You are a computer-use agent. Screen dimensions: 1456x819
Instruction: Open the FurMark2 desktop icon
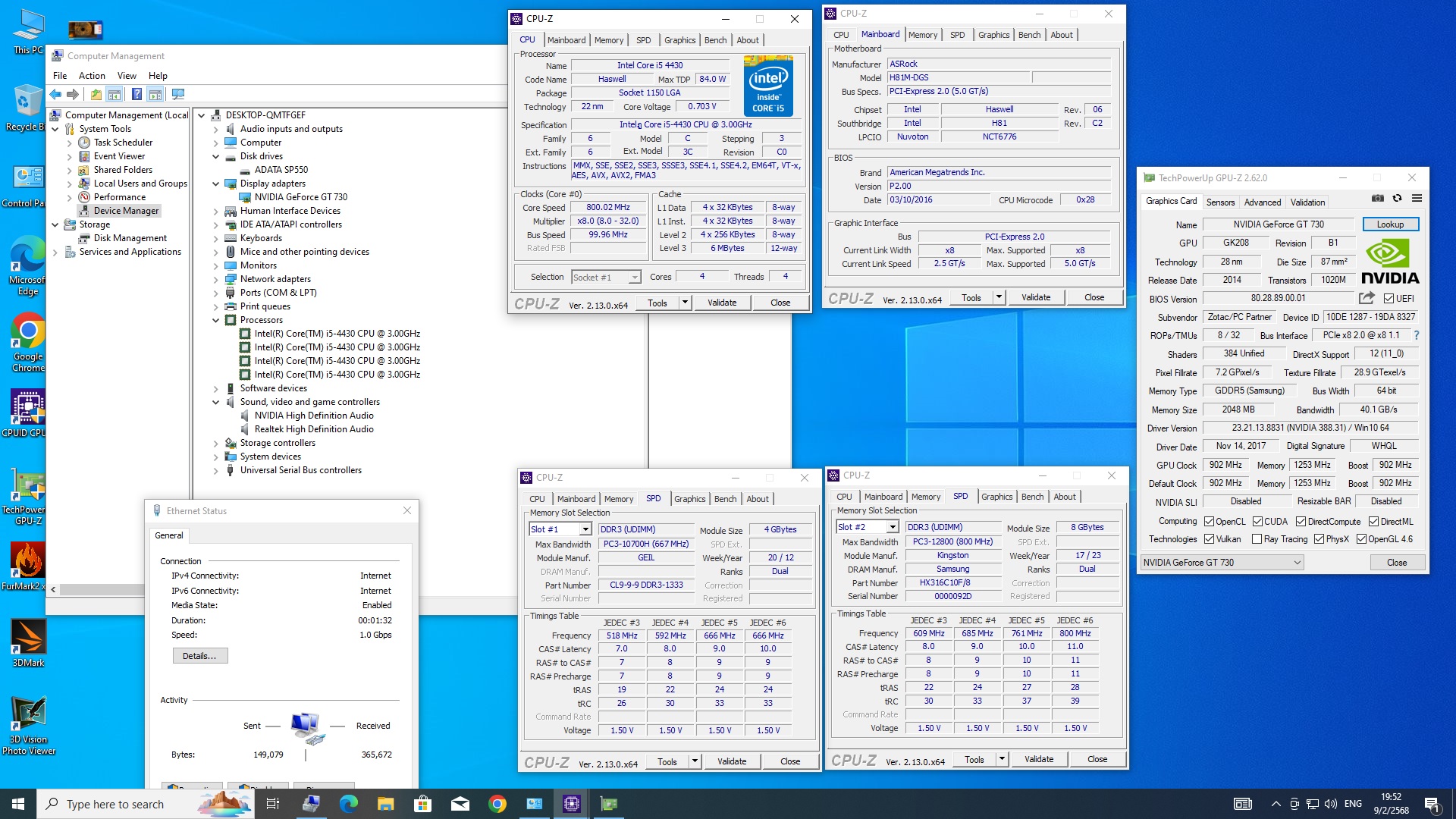tap(28, 566)
